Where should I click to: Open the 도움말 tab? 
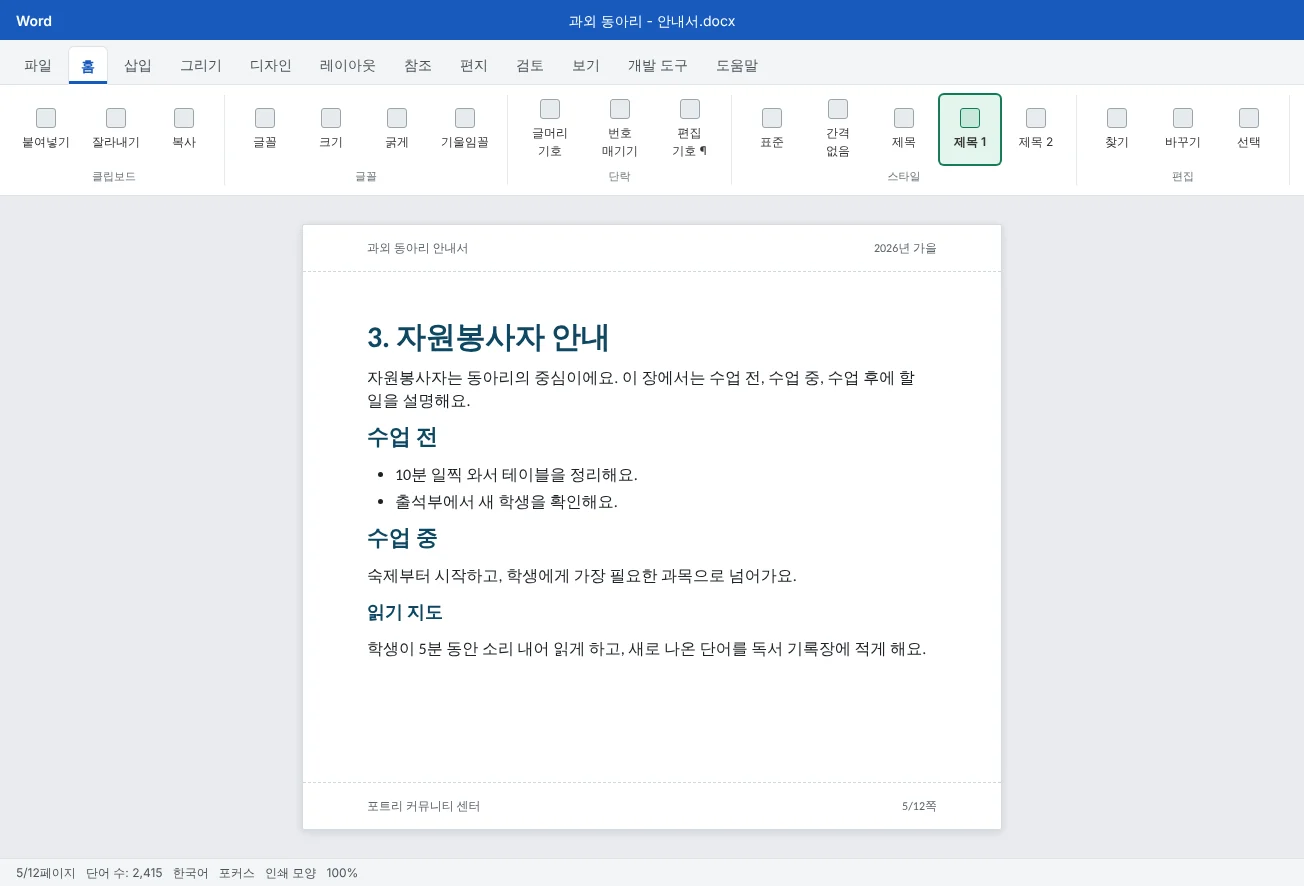click(x=737, y=66)
